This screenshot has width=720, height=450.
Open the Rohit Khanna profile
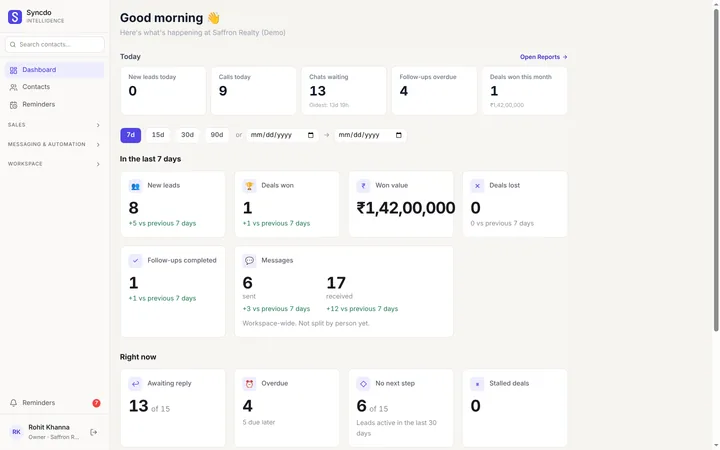(49, 432)
